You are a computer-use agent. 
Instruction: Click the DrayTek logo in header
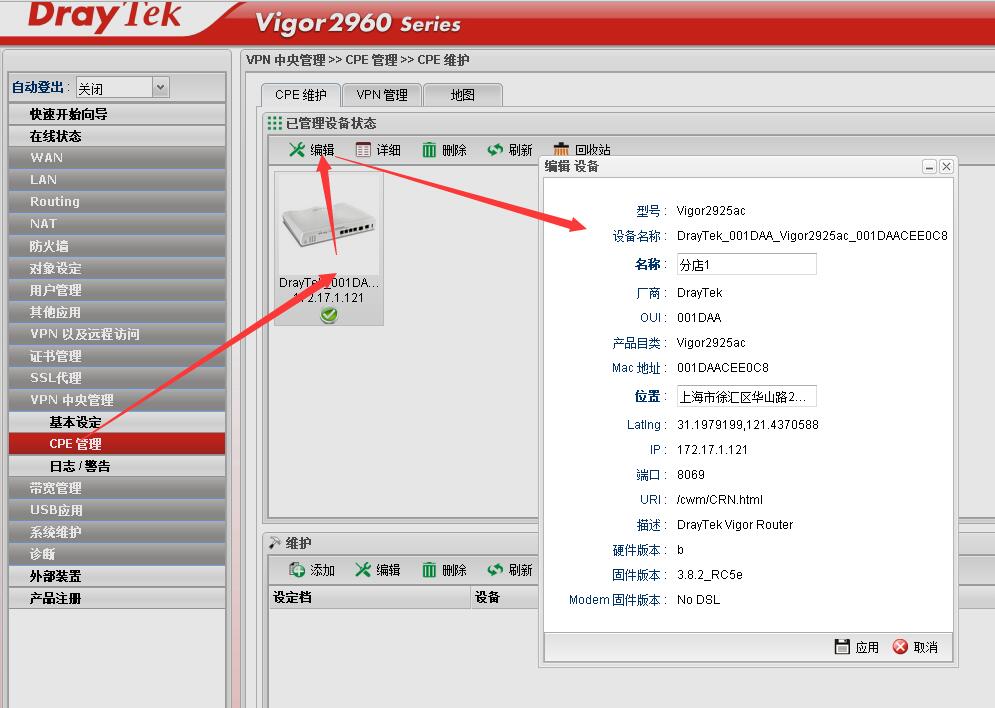(x=105, y=15)
